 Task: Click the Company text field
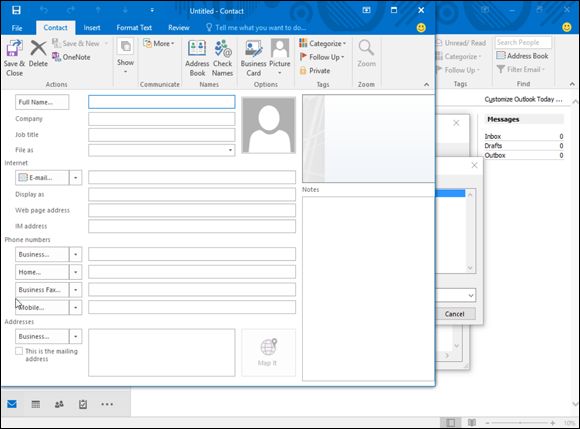point(162,119)
